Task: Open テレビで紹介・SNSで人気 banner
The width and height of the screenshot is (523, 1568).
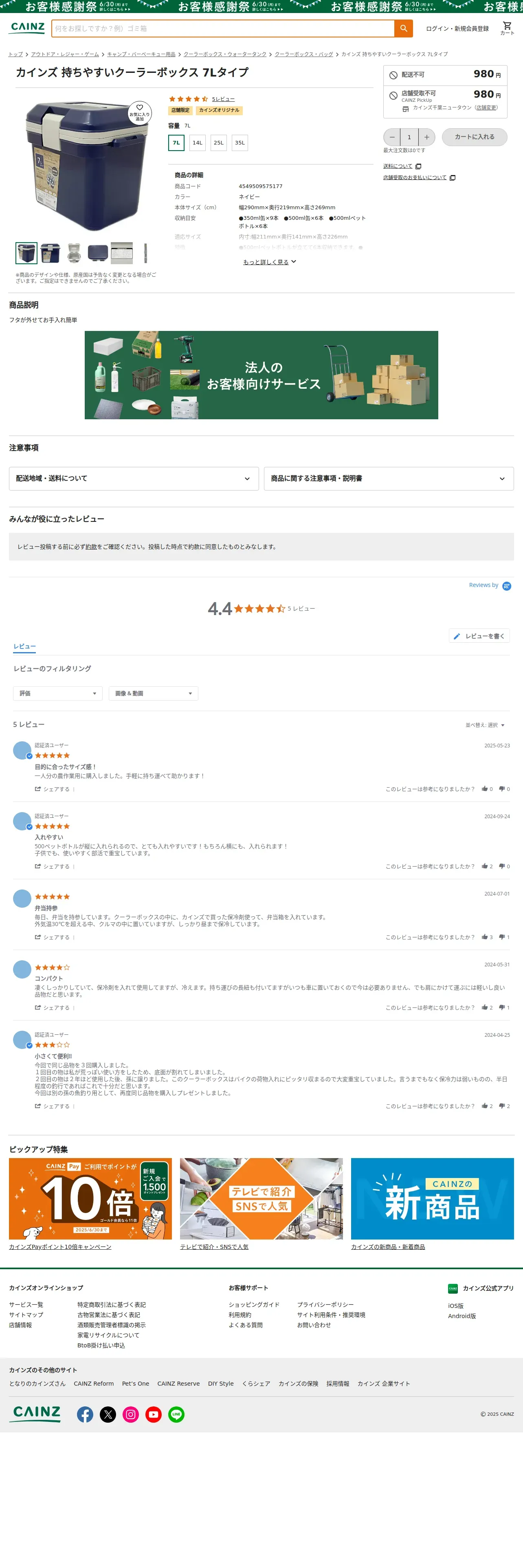Action: click(261, 1199)
